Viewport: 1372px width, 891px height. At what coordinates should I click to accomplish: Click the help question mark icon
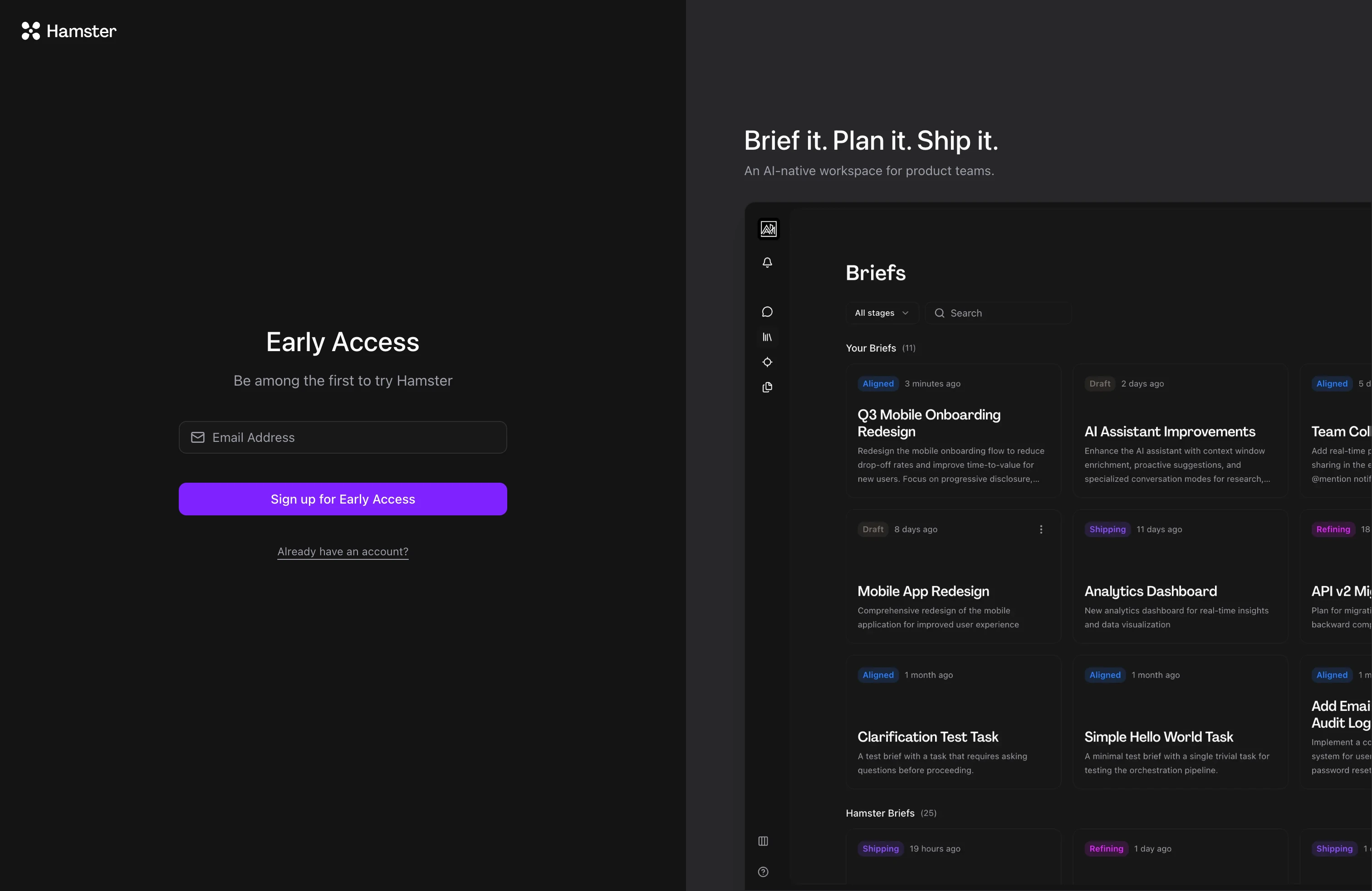pyautogui.click(x=763, y=872)
